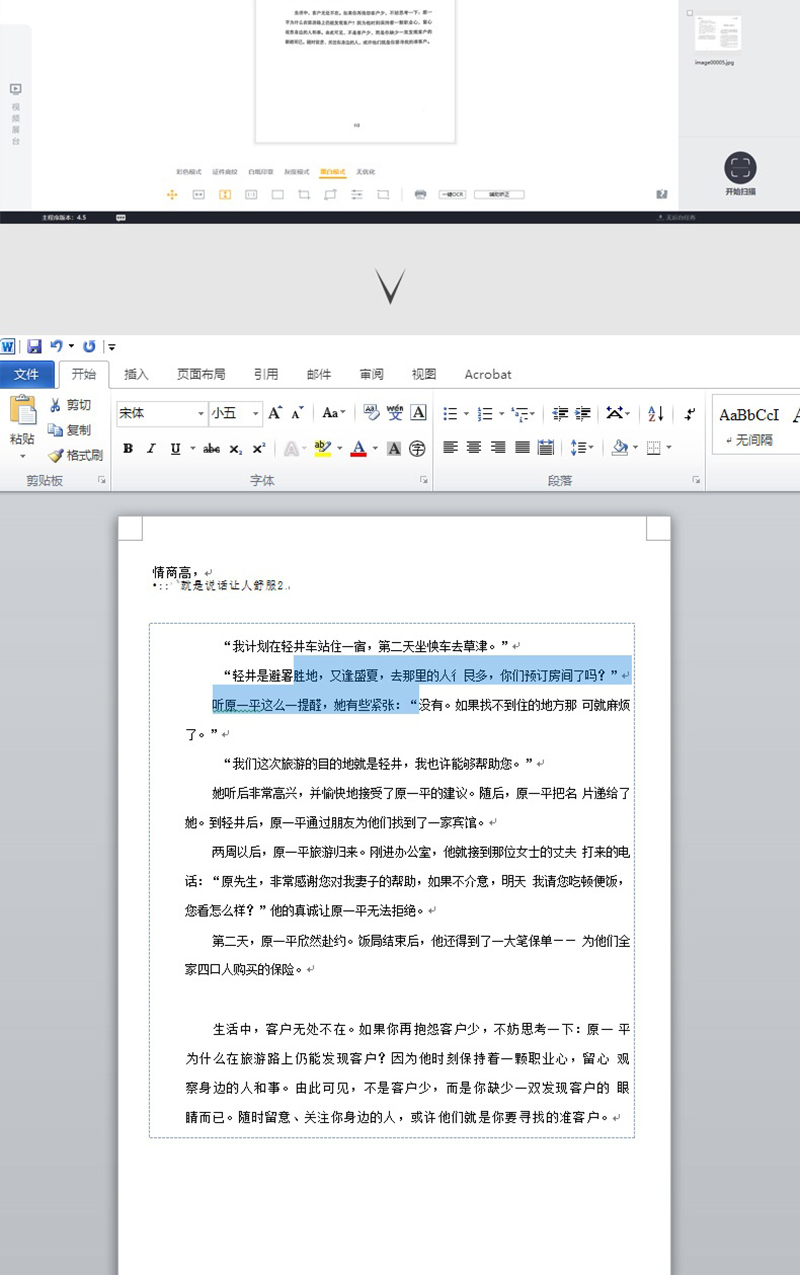Toggle superscript formatting
The image size is (800, 1275).
[258, 449]
